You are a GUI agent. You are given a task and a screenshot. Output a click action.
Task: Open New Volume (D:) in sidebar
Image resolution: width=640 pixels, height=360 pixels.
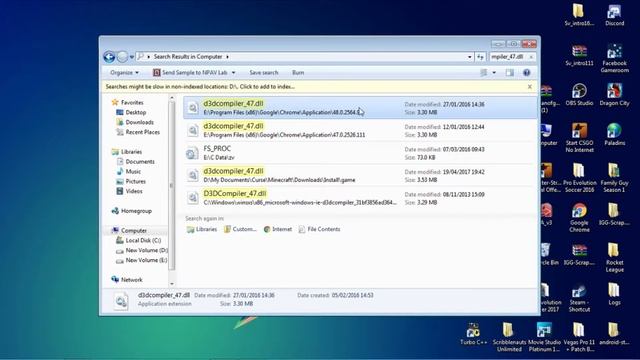142,250
